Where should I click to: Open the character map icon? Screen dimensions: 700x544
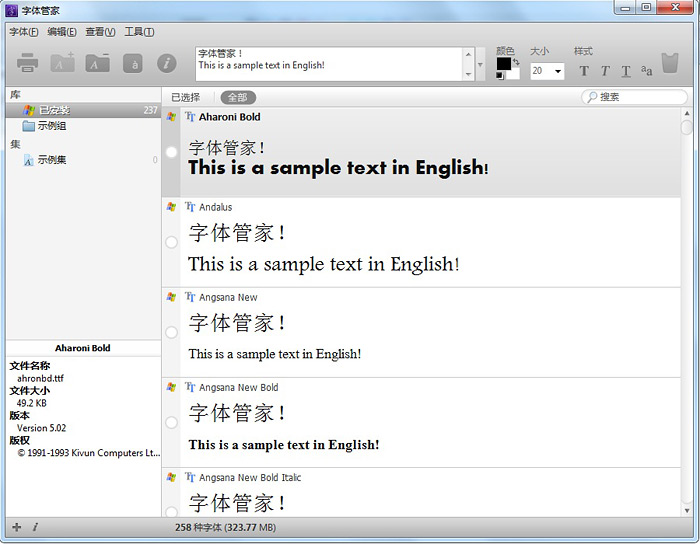(x=132, y=64)
